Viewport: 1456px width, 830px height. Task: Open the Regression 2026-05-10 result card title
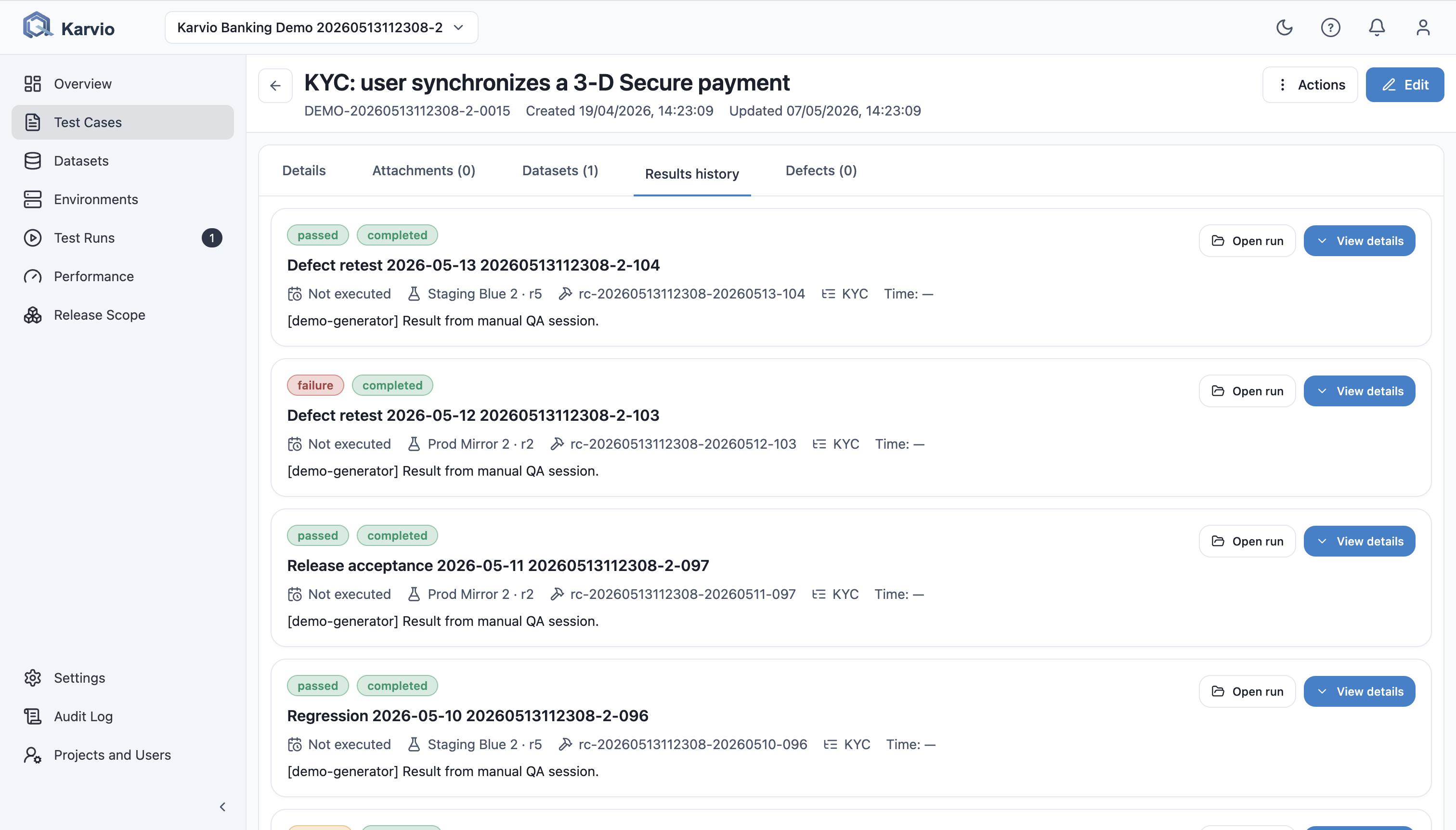tap(468, 715)
